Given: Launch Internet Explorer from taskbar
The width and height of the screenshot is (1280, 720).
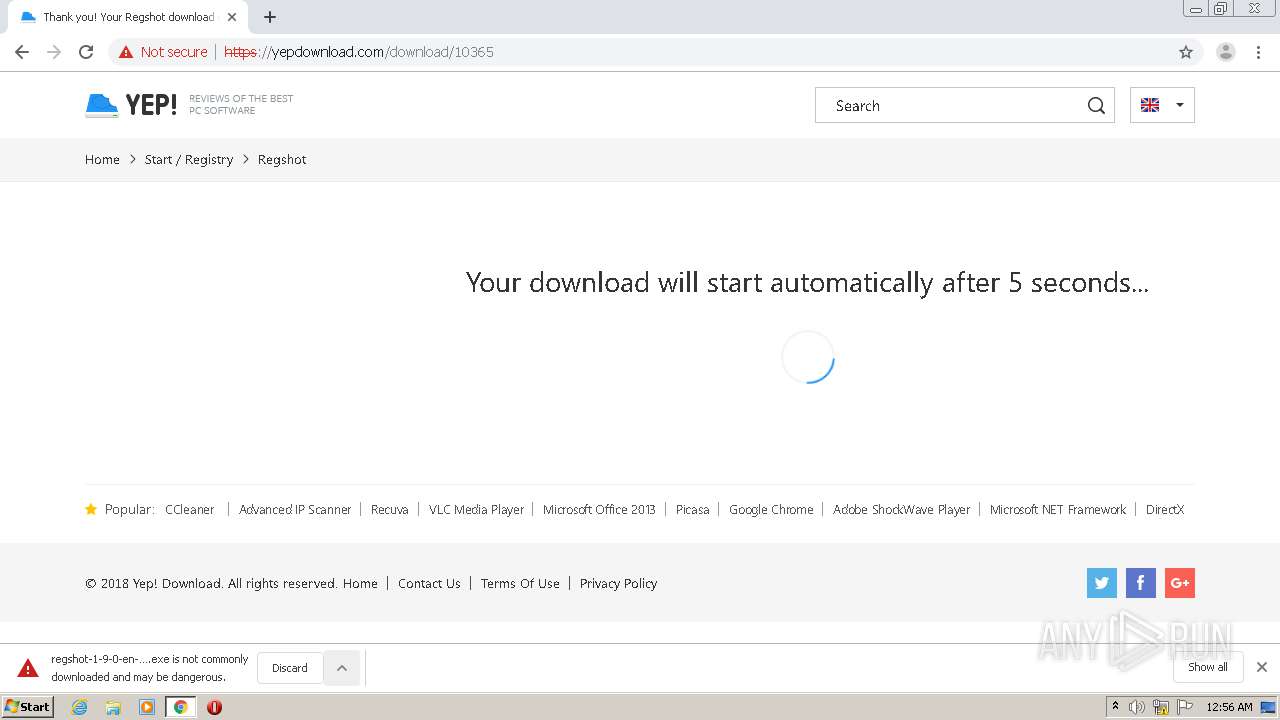Looking at the screenshot, I should pos(80,707).
